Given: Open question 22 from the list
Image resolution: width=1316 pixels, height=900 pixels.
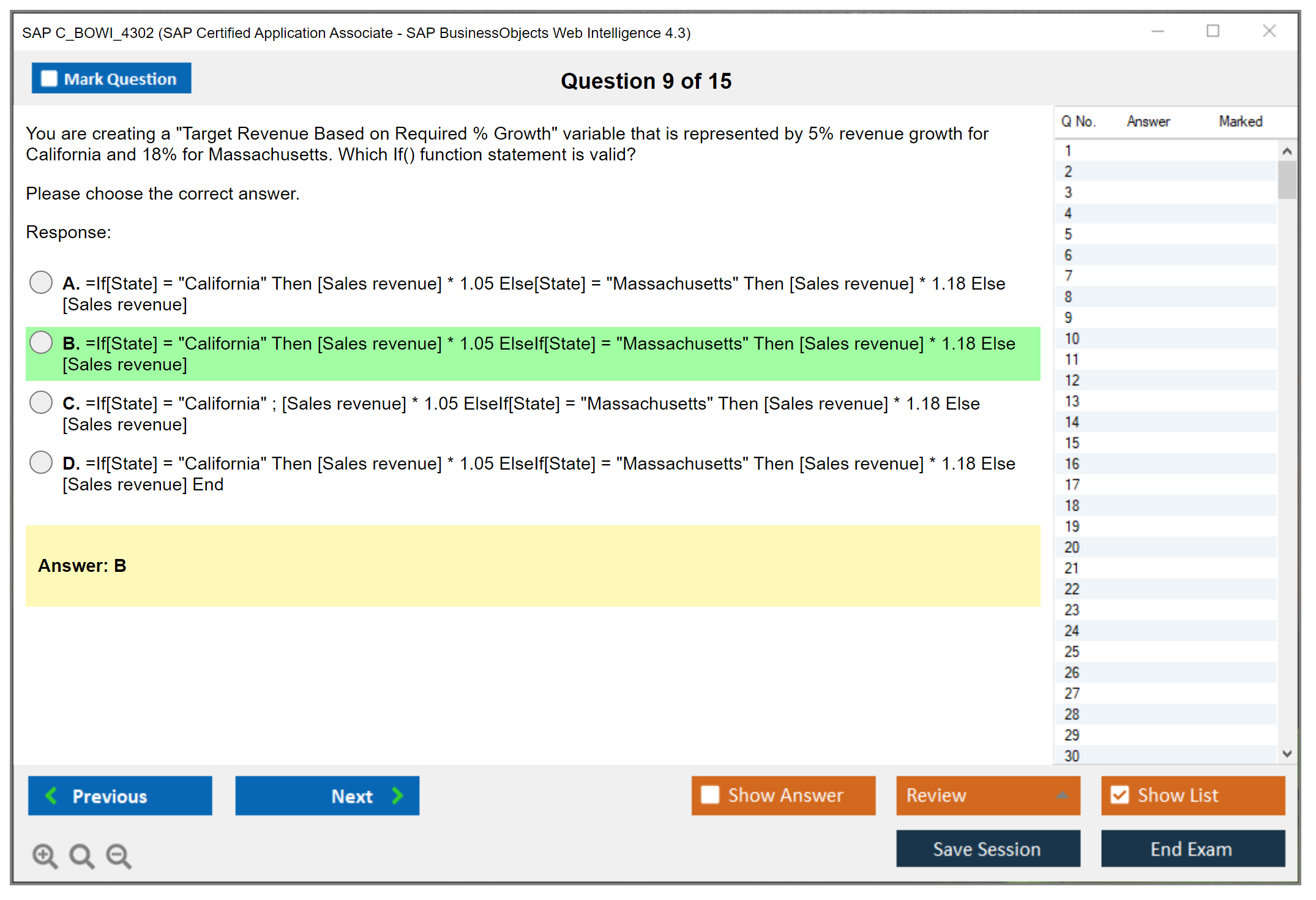Looking at the screenshot, I should (x=1072, y=589).
